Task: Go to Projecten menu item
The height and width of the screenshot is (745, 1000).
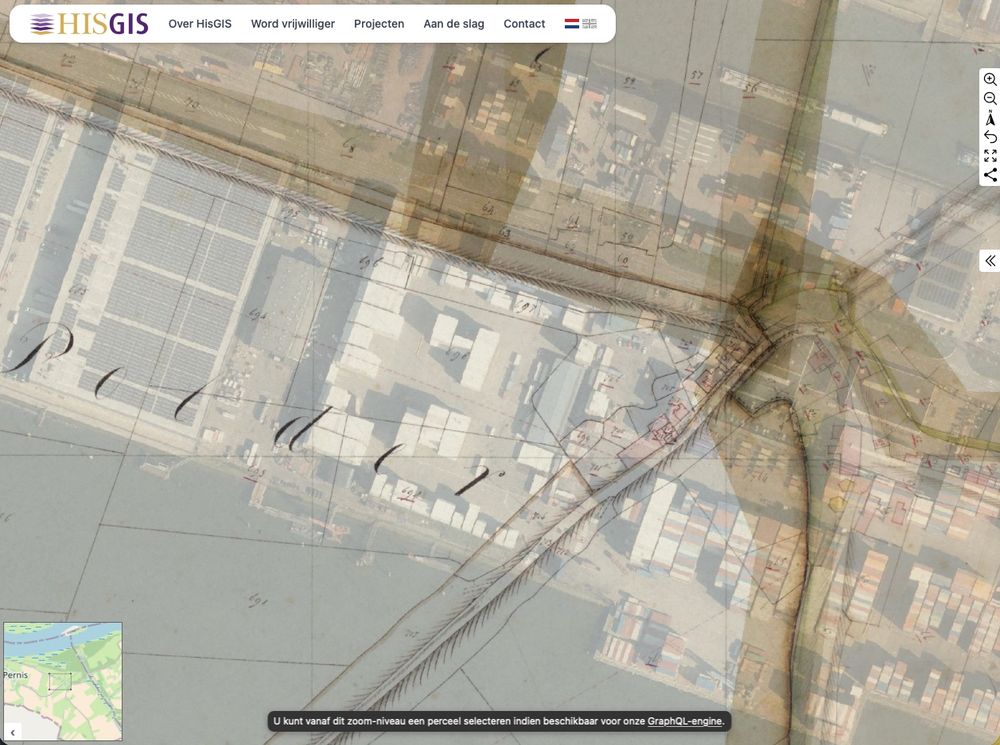Action: pyautogui.click(x=379, y=24)
